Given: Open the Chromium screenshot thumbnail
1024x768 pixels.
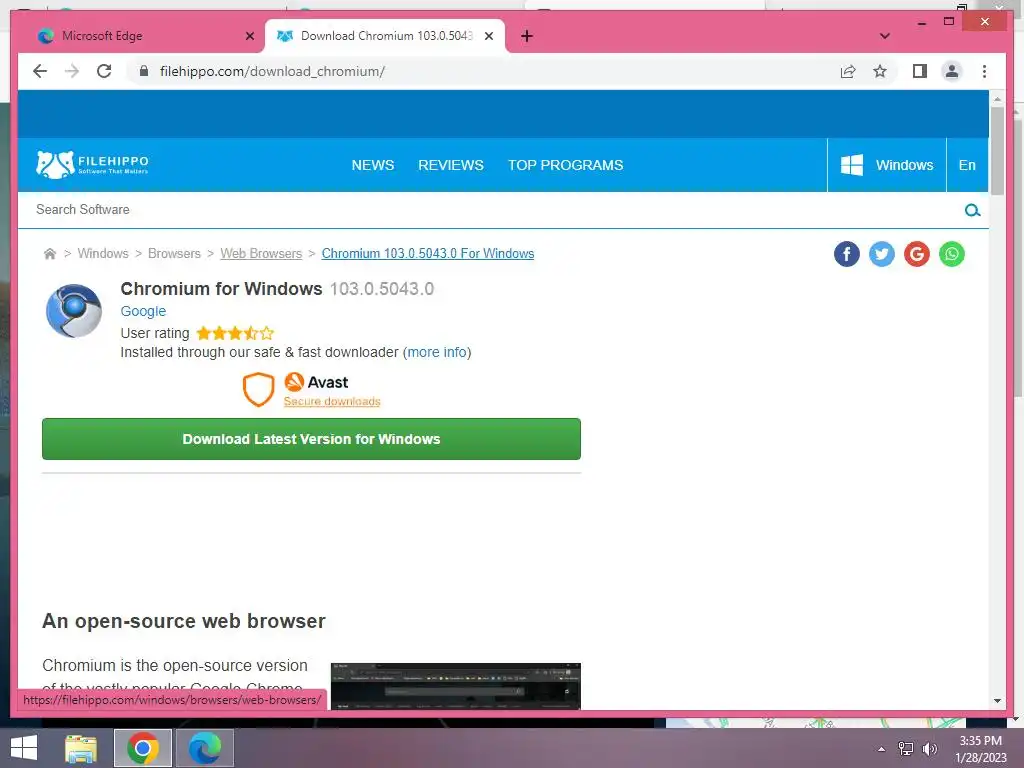Looking at the screenshot, I should (x=455, y=686).
